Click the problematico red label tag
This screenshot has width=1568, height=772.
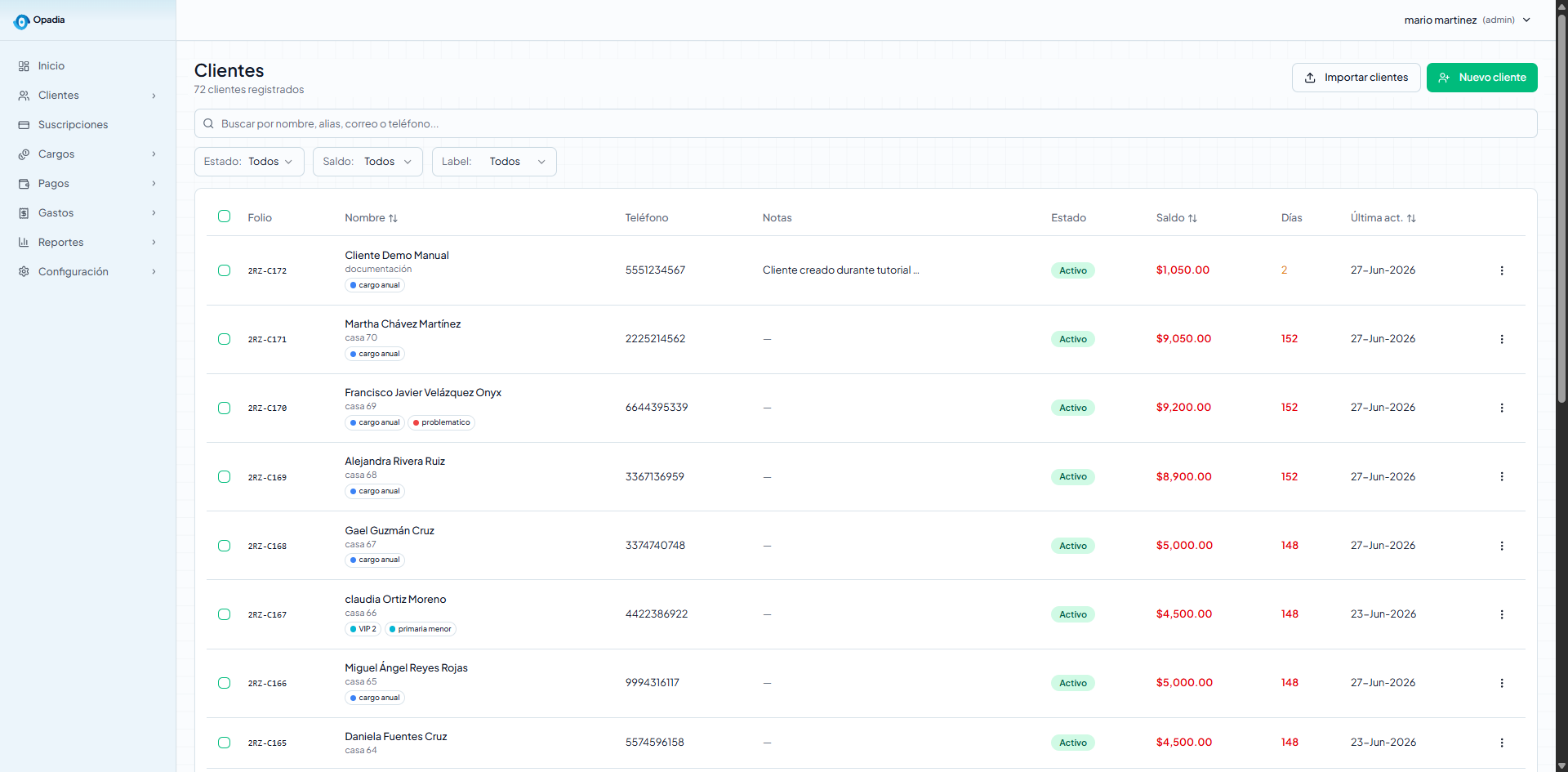pyautogui.click(x=441, y=422)
